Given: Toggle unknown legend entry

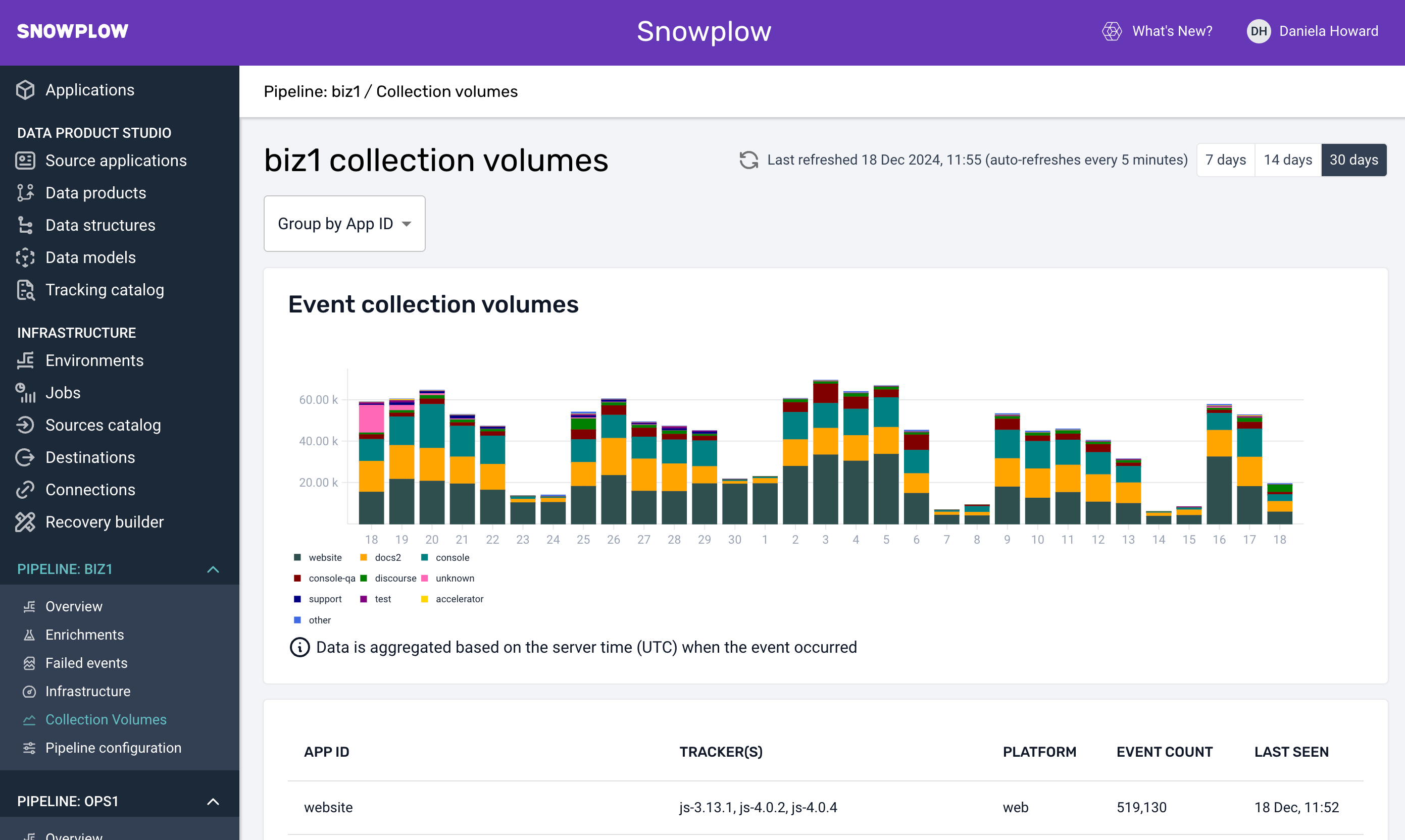Looking at the screenshot, I should (447, 579).
